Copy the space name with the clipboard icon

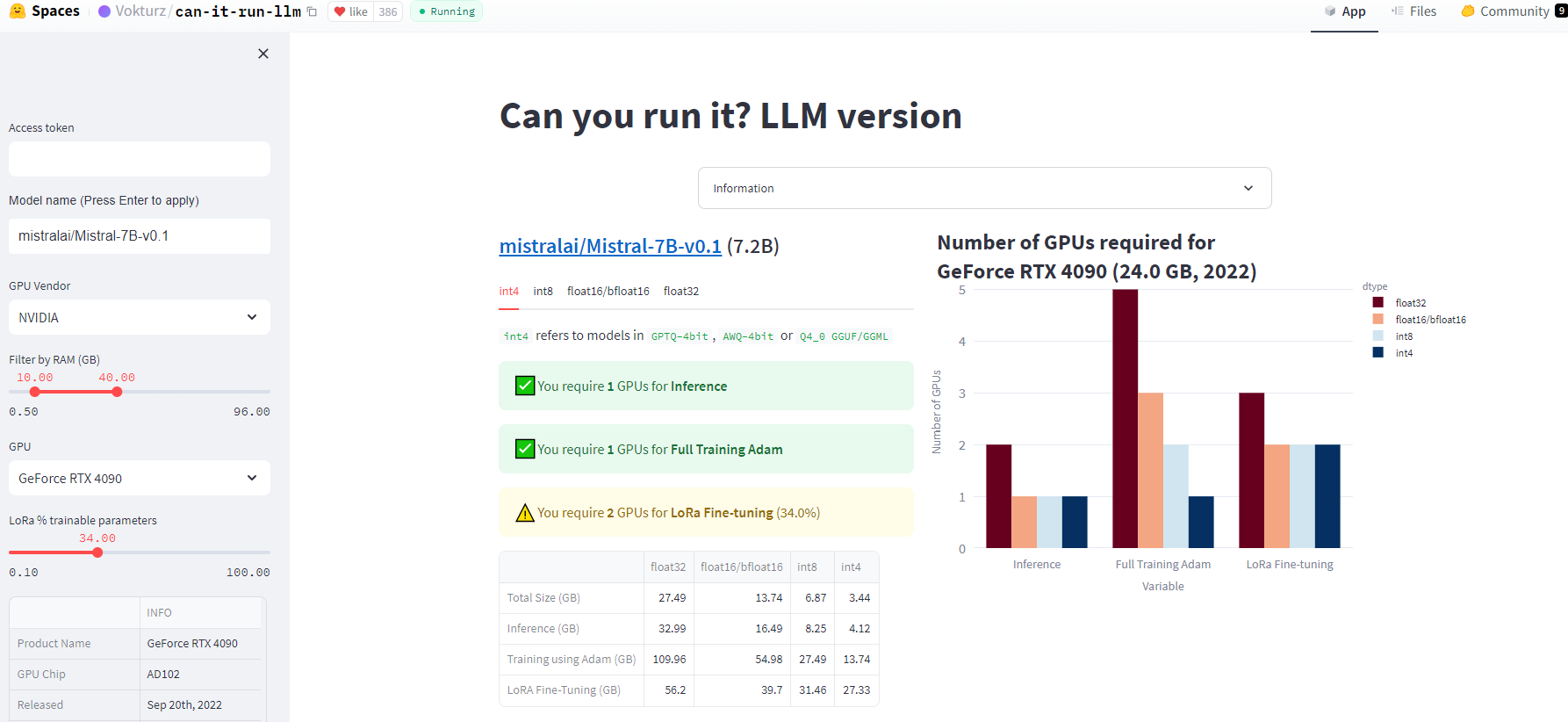tap(312, 11)
